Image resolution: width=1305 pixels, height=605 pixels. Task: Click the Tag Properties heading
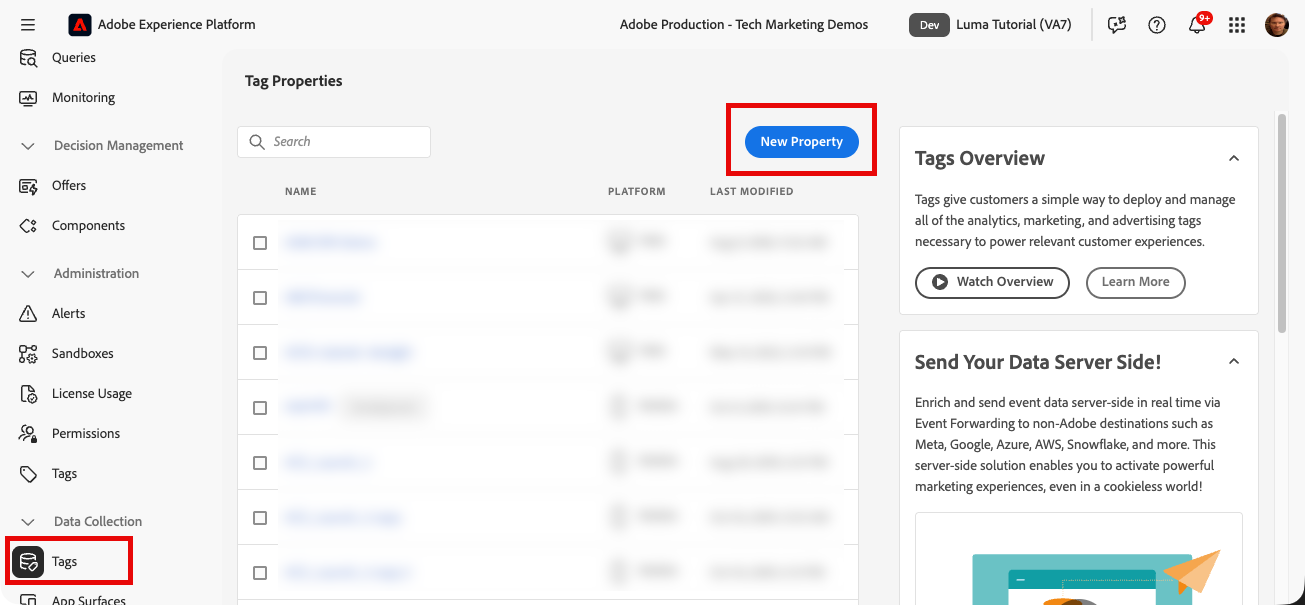click(294, 81)
